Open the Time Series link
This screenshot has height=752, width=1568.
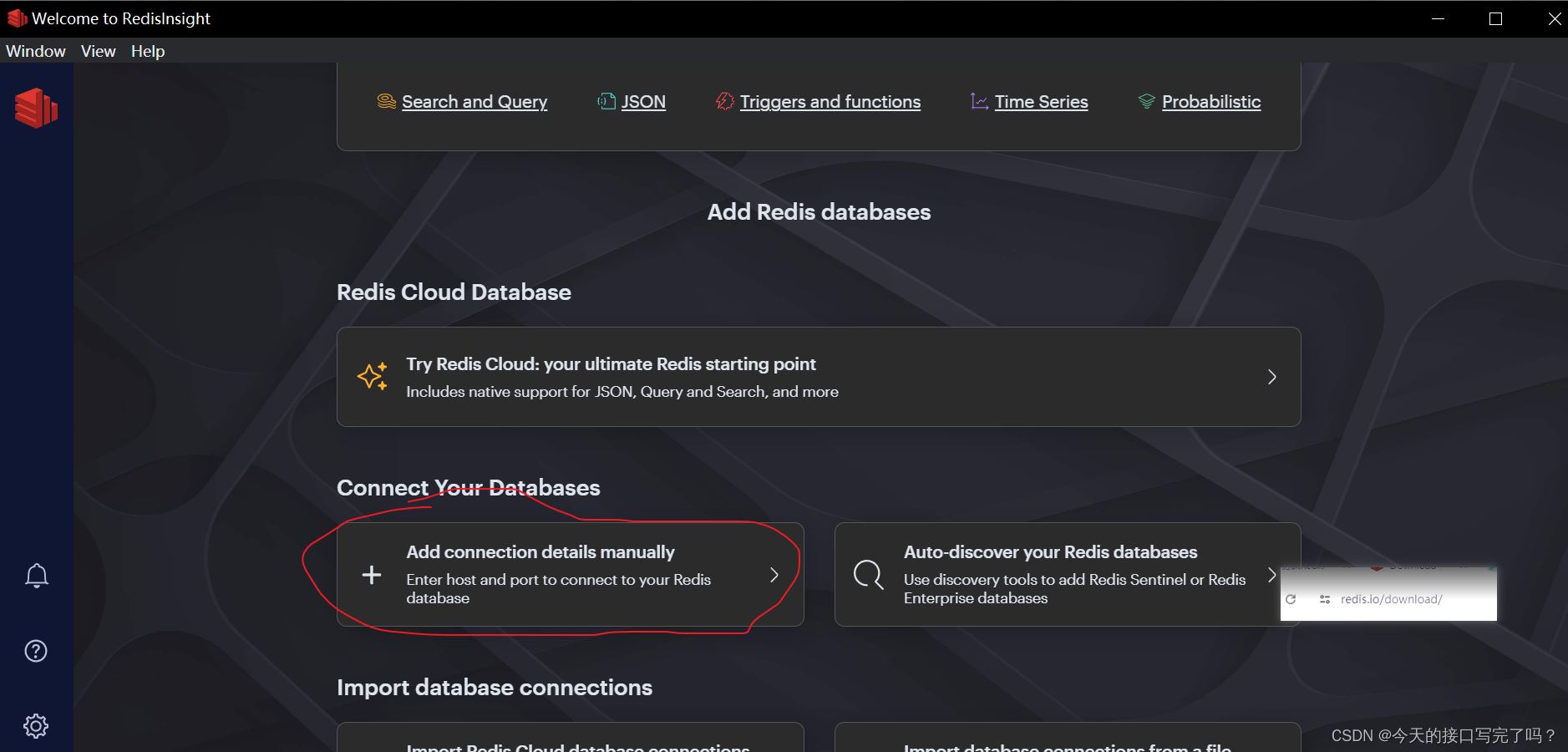coord(1042,102)
